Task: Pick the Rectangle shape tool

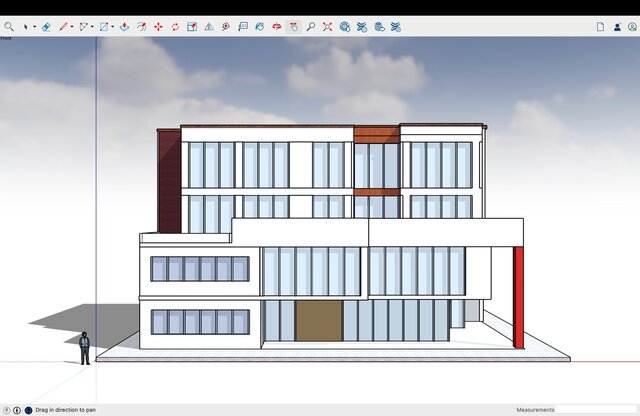Action: tap(104, 27)
